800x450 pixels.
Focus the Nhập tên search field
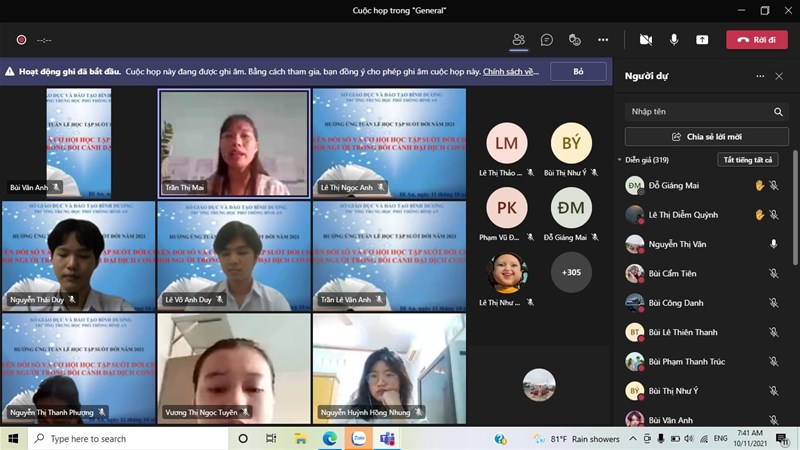click(x=707, y=112)
